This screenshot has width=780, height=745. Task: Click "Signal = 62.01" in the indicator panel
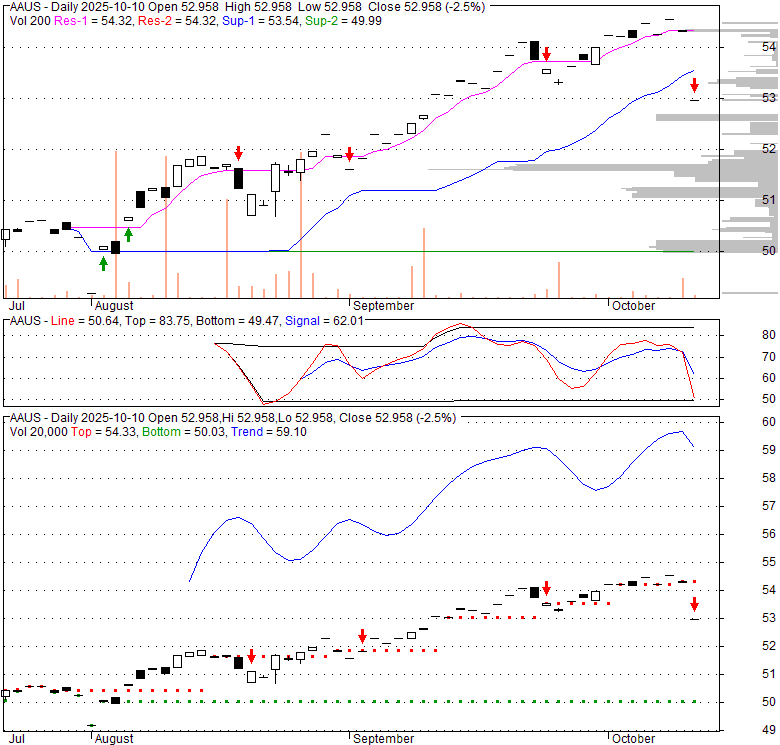coord(325,320)
